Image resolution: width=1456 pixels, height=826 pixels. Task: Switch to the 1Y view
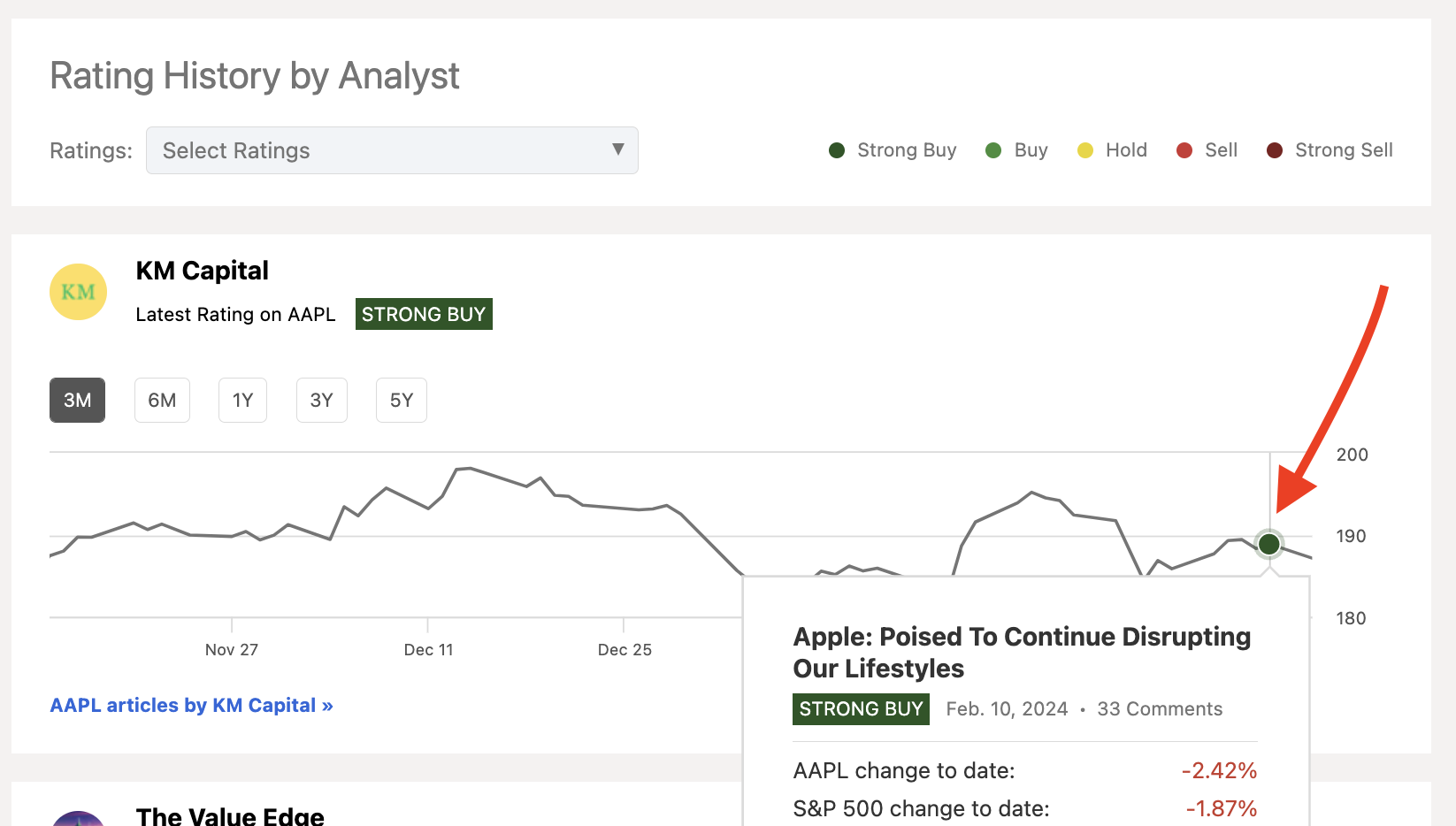point(241,400)
